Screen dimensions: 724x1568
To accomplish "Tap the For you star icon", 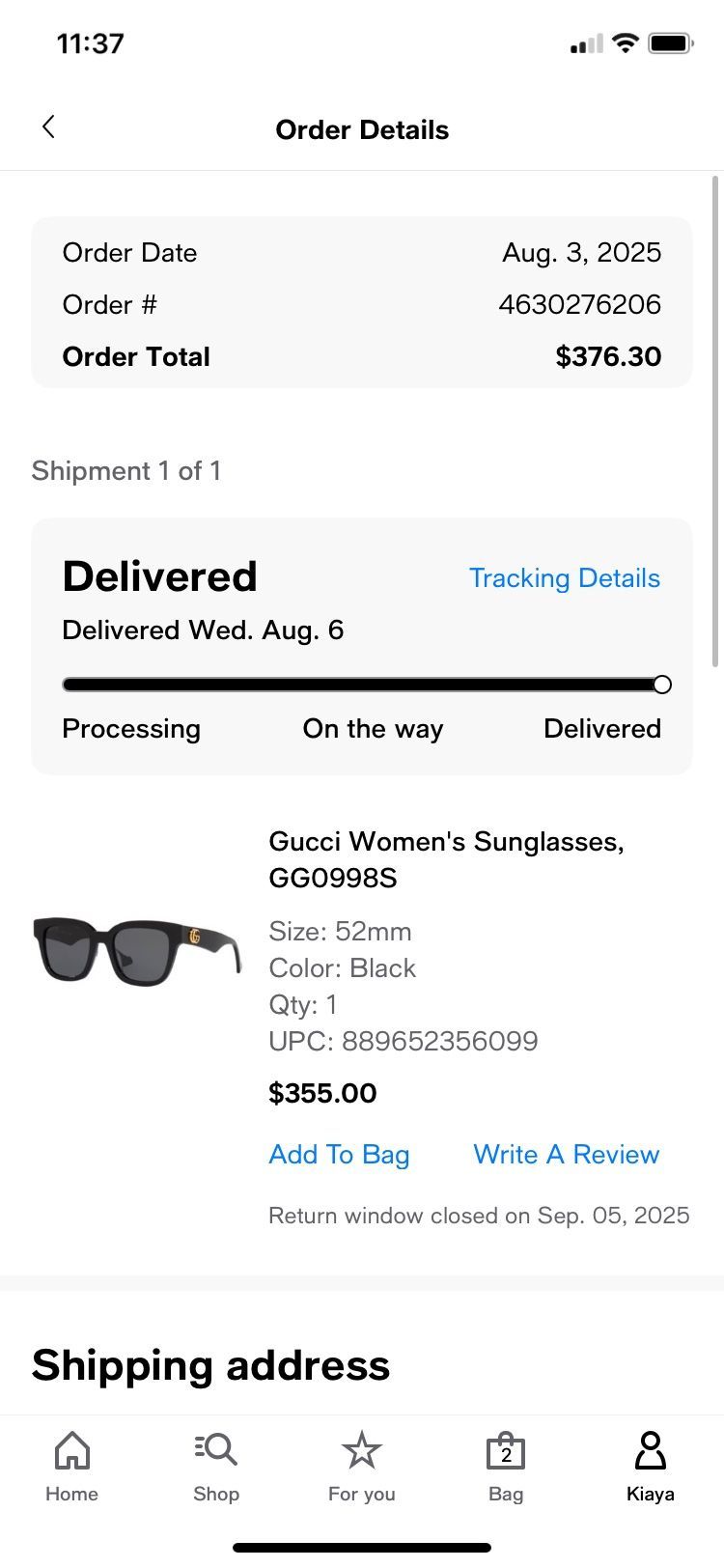I will [x=362, y=1450].
